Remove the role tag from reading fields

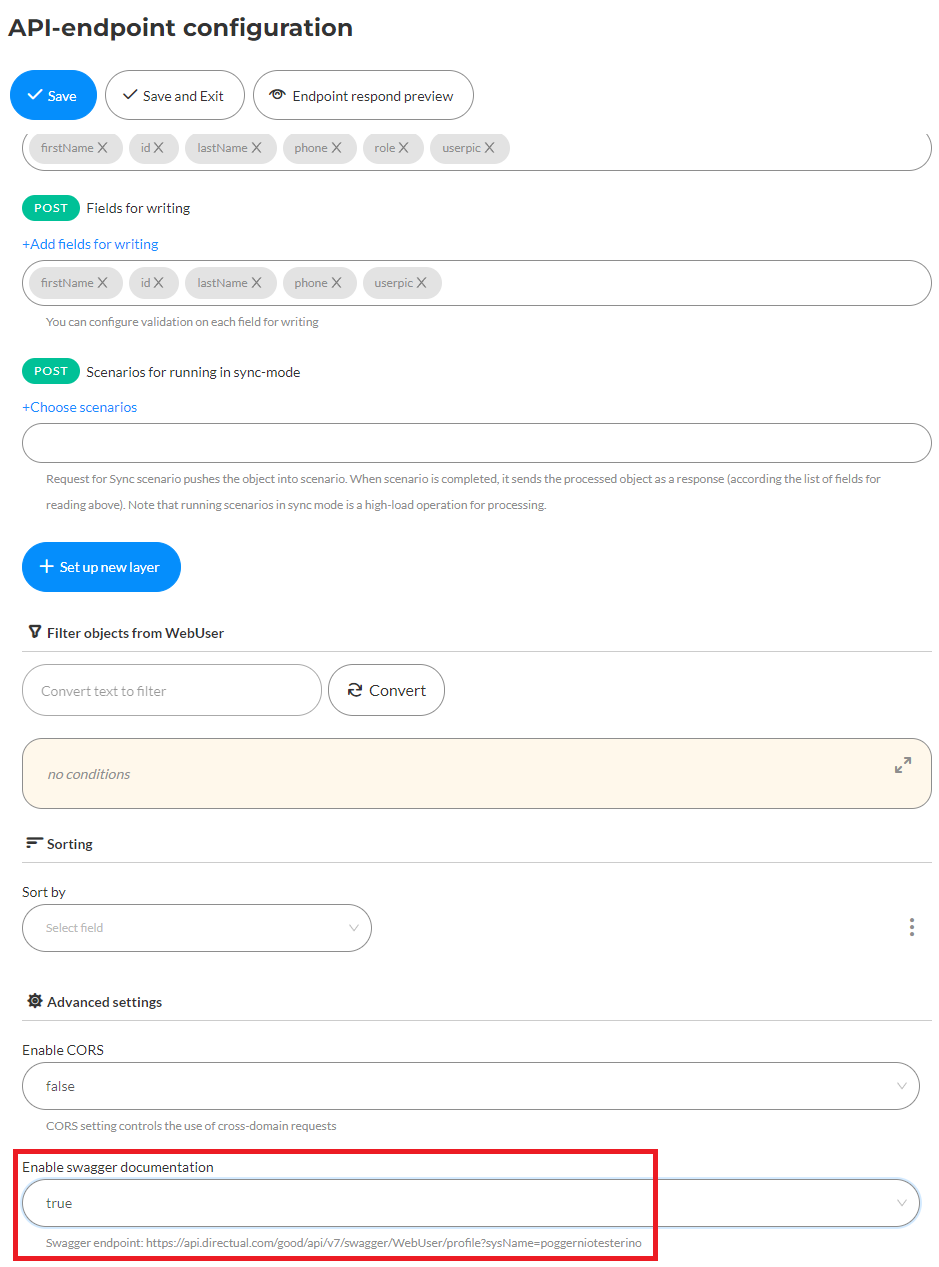[x=404, y=148]
